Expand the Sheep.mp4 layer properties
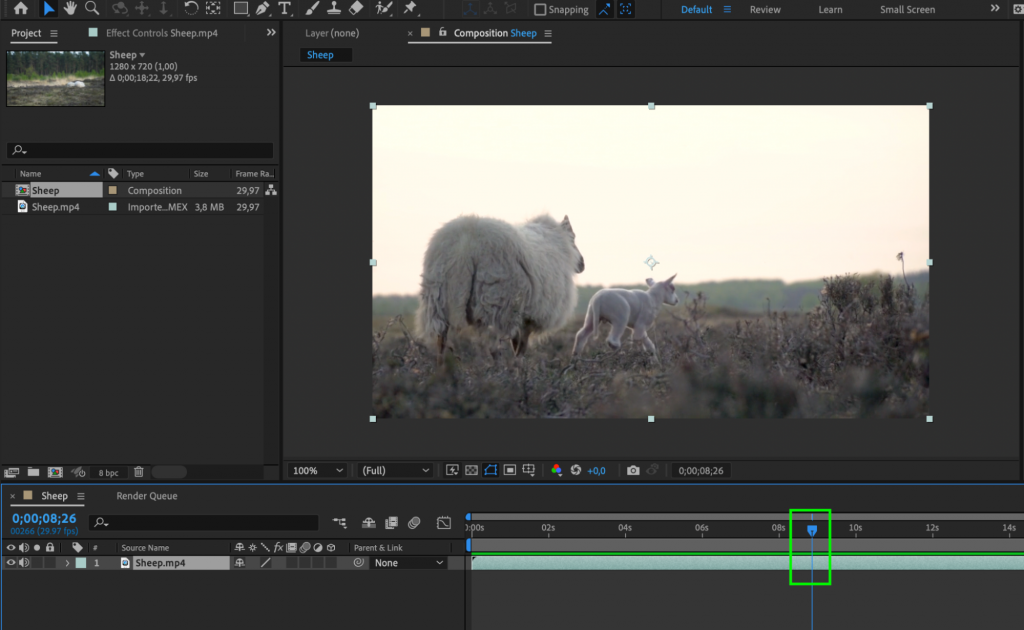Screen dimensions: 1024x630 point(68,562)
